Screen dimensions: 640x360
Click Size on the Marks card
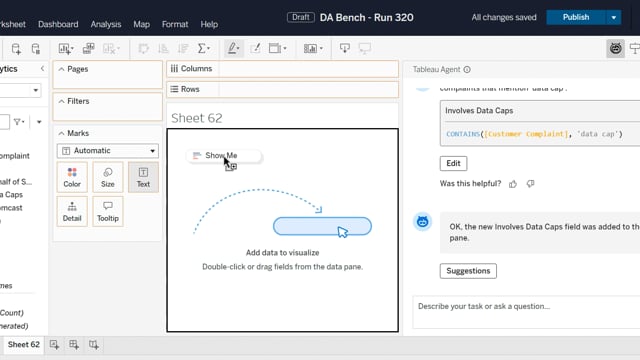[108, 177]
